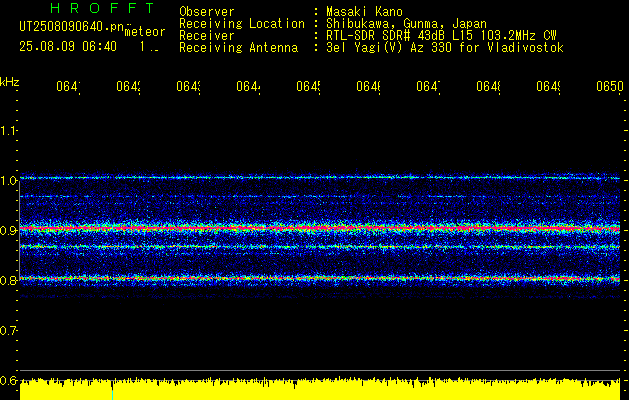Click the timestamp 25.08.09 06:40
The width and height of the screenshot is (629, 400).
coord(68,47)
